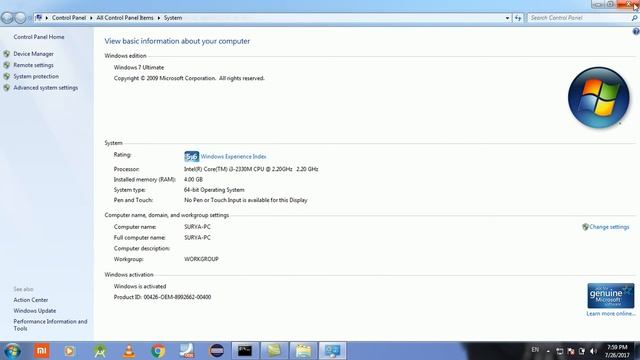Open Performance Information and Tools
This screenshot has height=360, width=640.
[x=50, y=325]
